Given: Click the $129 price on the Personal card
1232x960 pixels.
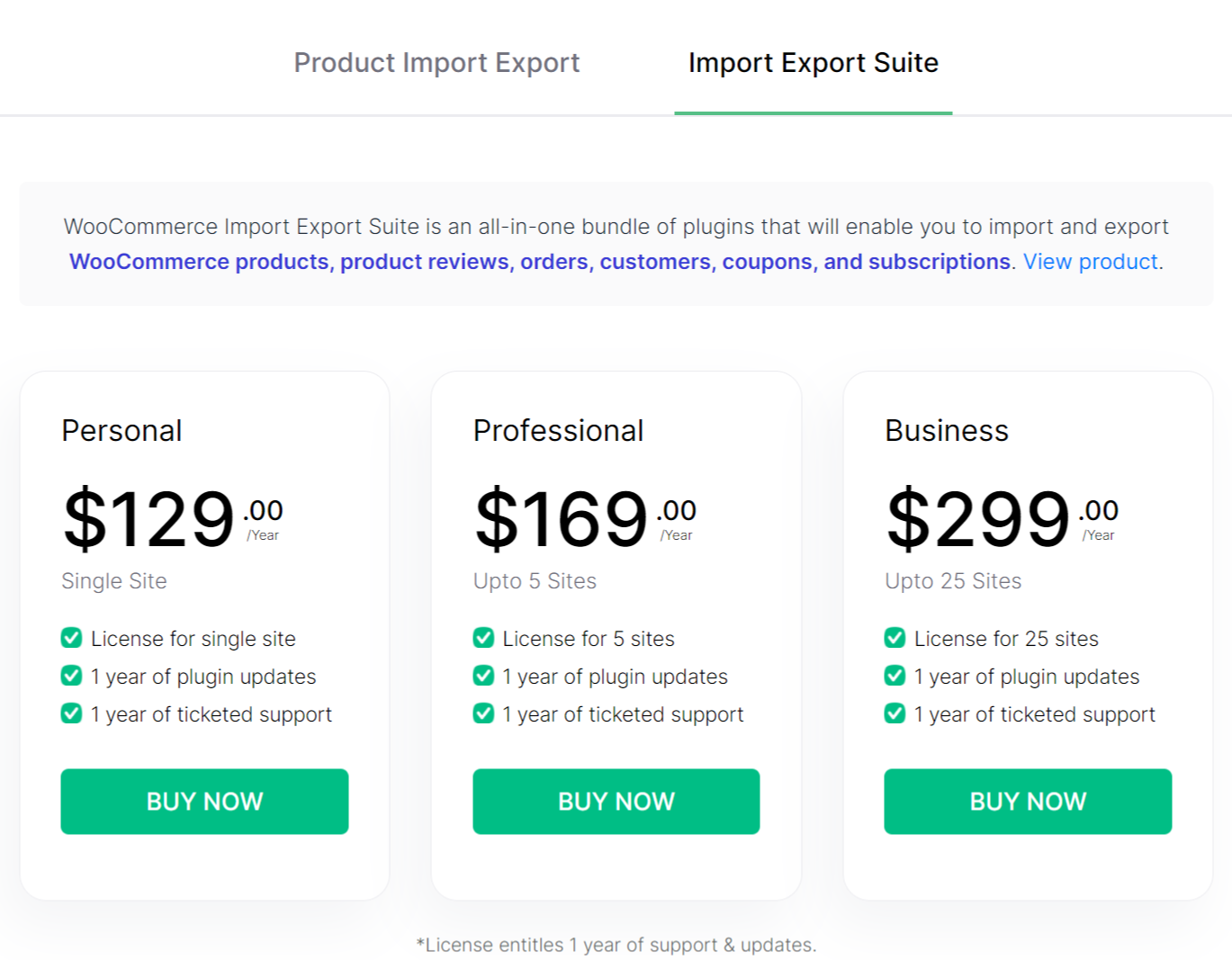Looking at the screenshot, I should (x=148, y=520).
